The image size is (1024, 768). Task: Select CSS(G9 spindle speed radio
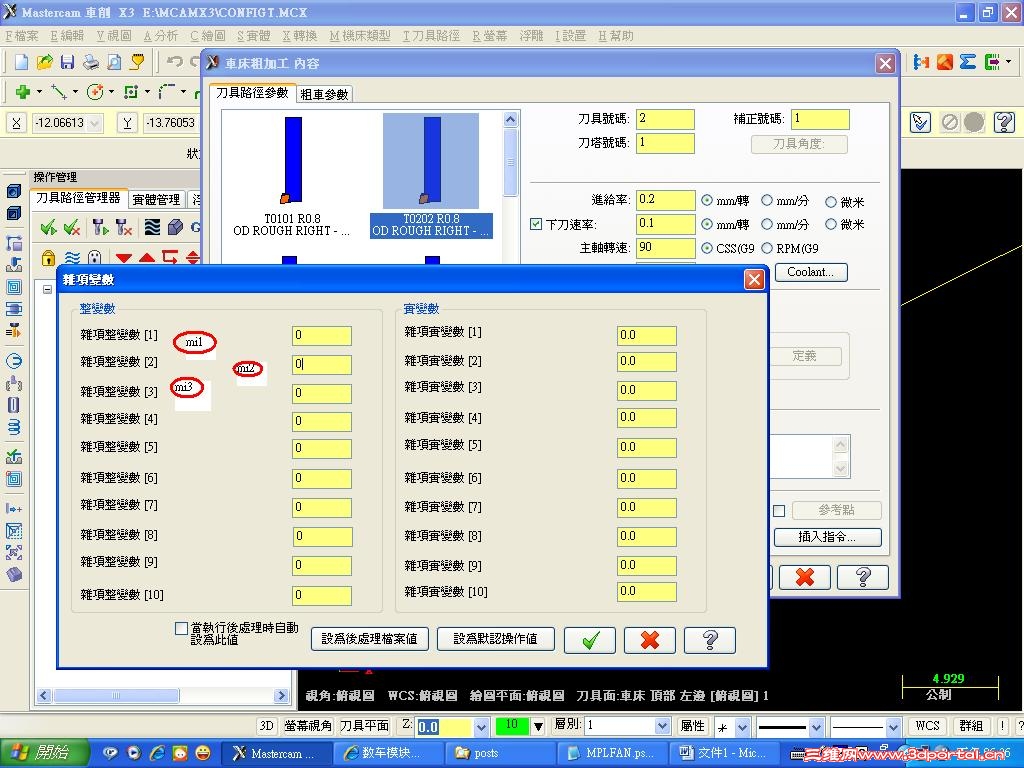coord(707,248)
